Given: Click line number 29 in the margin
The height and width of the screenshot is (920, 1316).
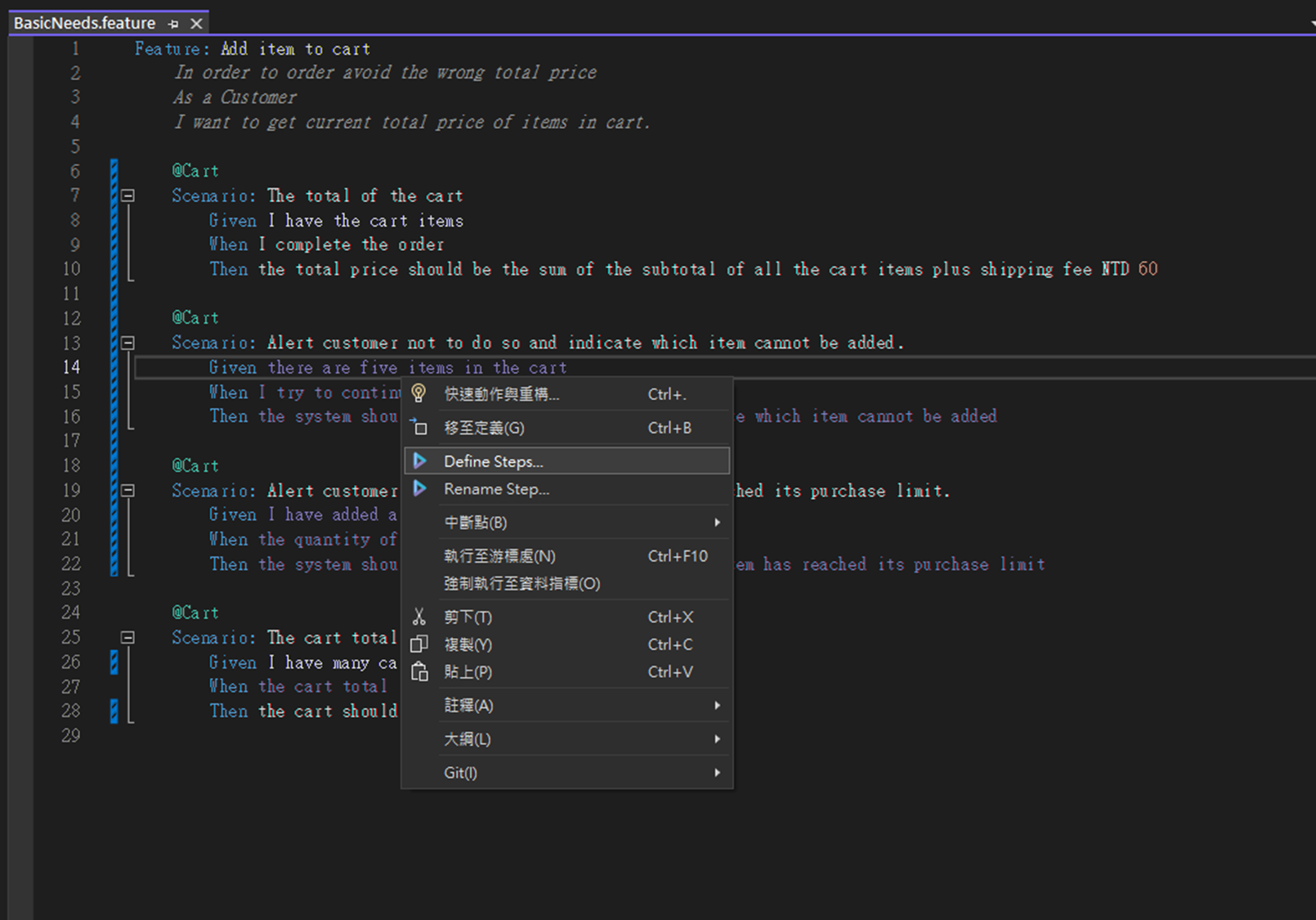Looking at the screenshot, I should 71,735.
